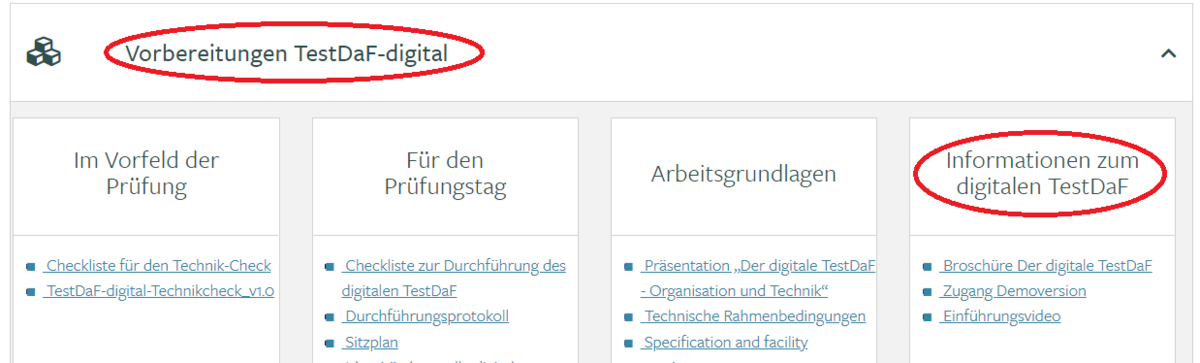Open Checkliste zur Durchführung des digitalen TestDaF
Screen dimensions: 1200x363
click(x=453, y=279)
